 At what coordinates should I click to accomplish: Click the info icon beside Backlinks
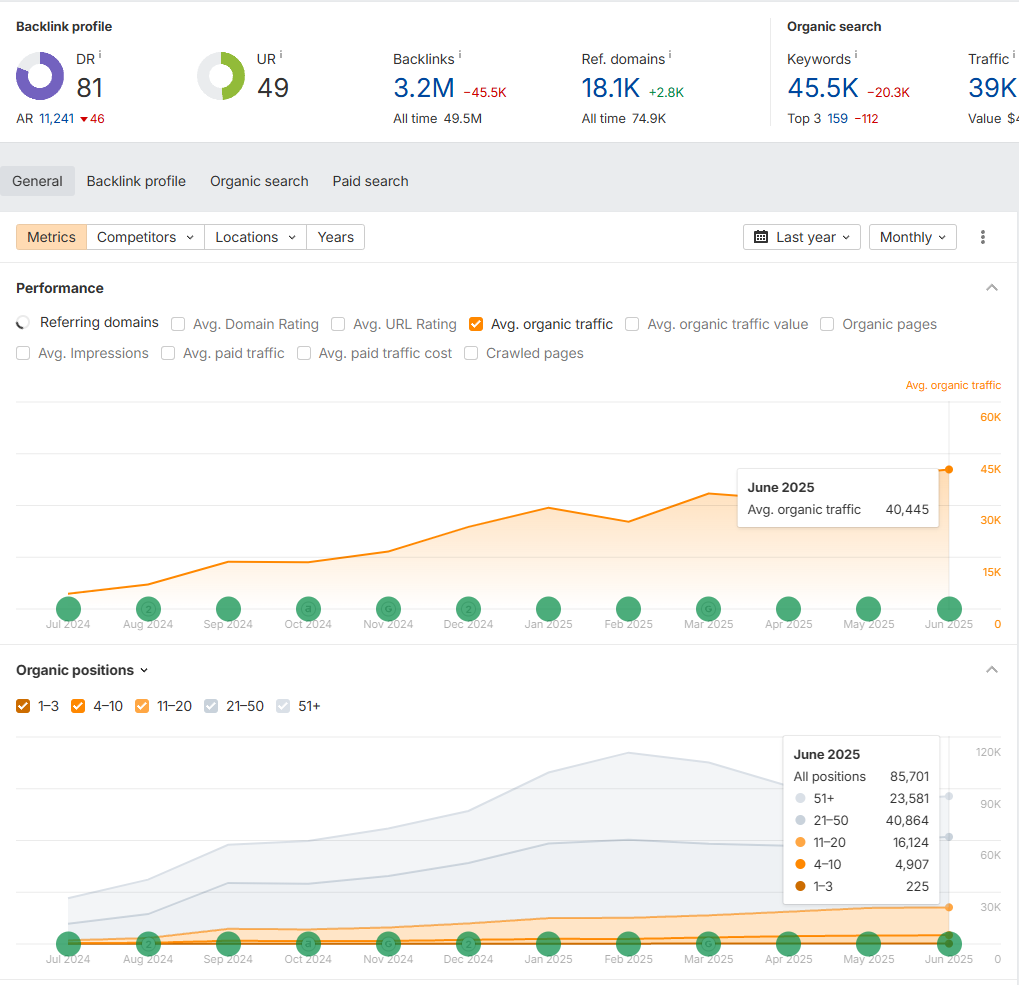pos(459,56)
